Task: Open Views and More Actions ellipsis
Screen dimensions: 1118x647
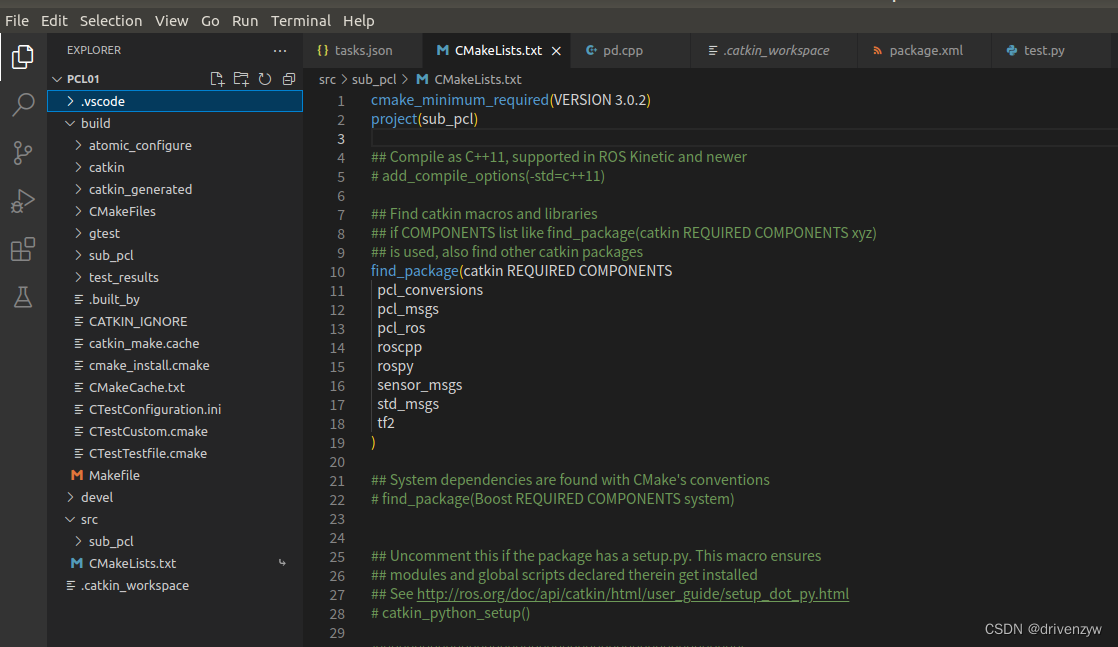Action: pos(280,50)
